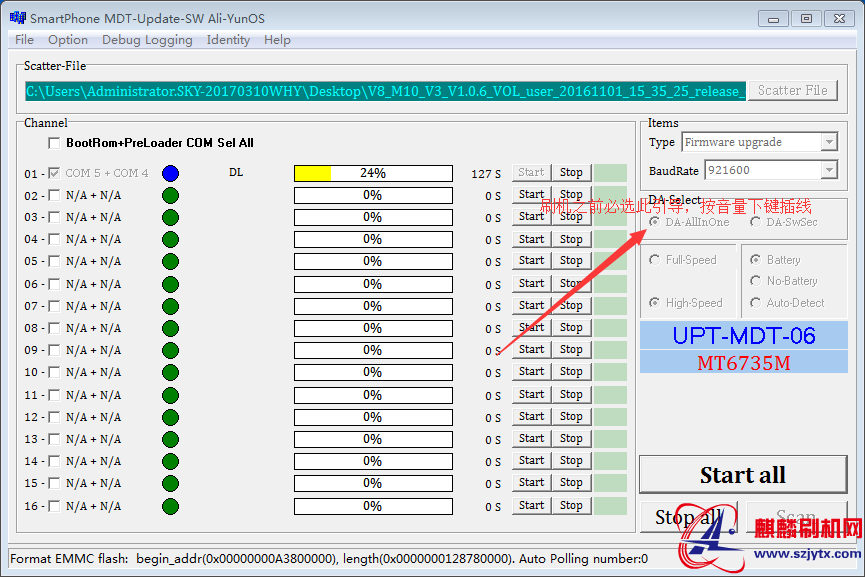Click the DL status text on channel 01
The width and height of the screenshot is (865, 577).
point(236,172)
